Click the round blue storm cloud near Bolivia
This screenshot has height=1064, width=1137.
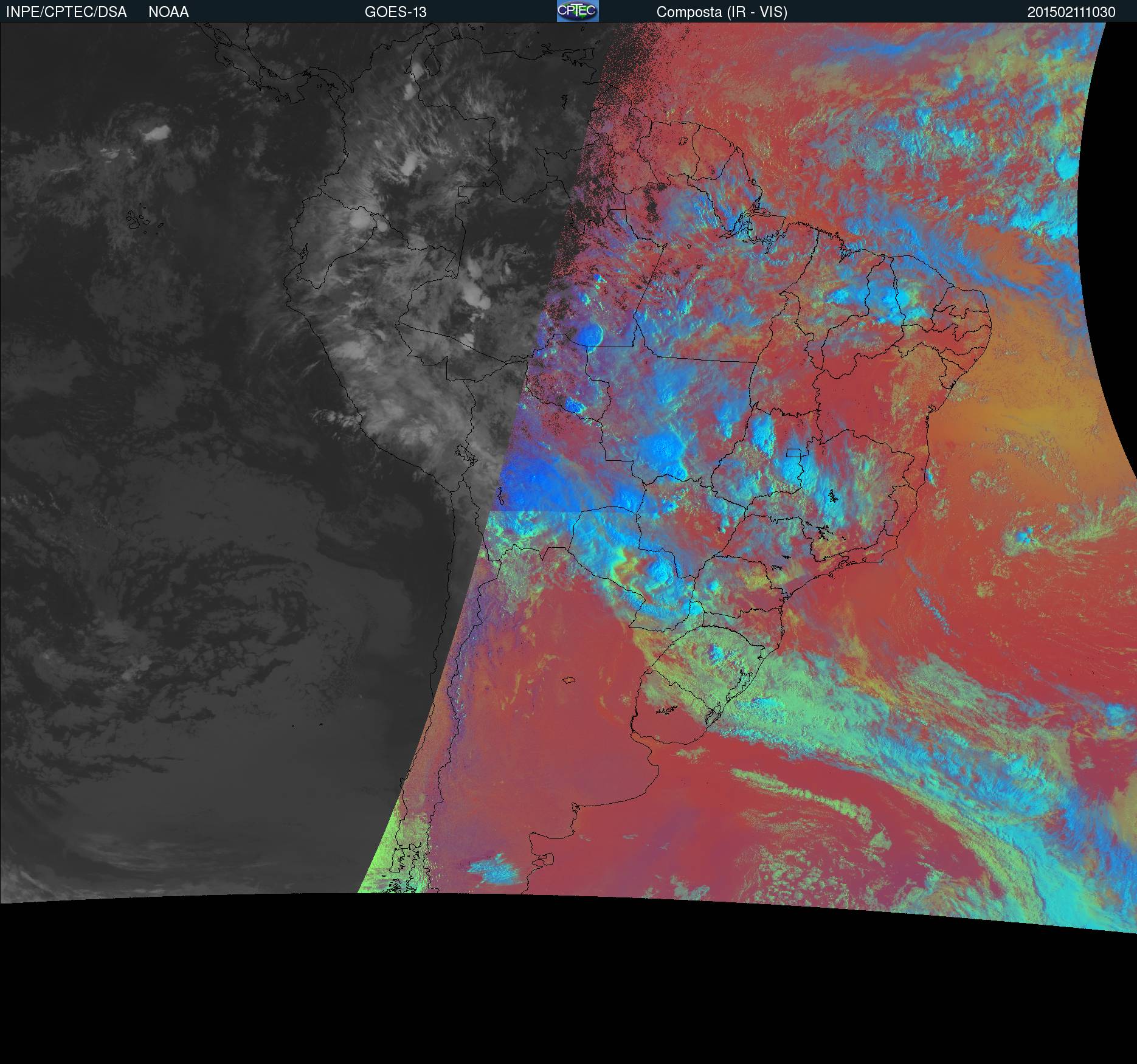pyautogui.click(x=589, y=334)
